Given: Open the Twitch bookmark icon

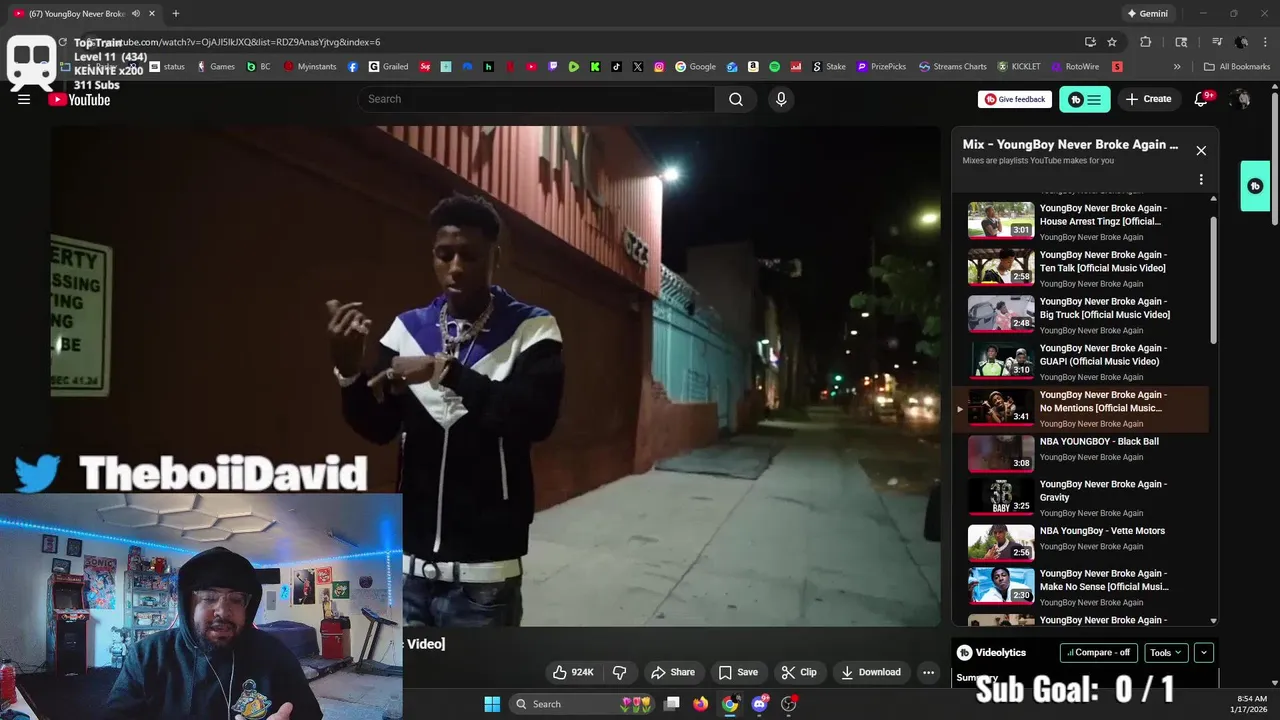Looking at the screenshot, I should pyautogui.click(x=553, y=67).
